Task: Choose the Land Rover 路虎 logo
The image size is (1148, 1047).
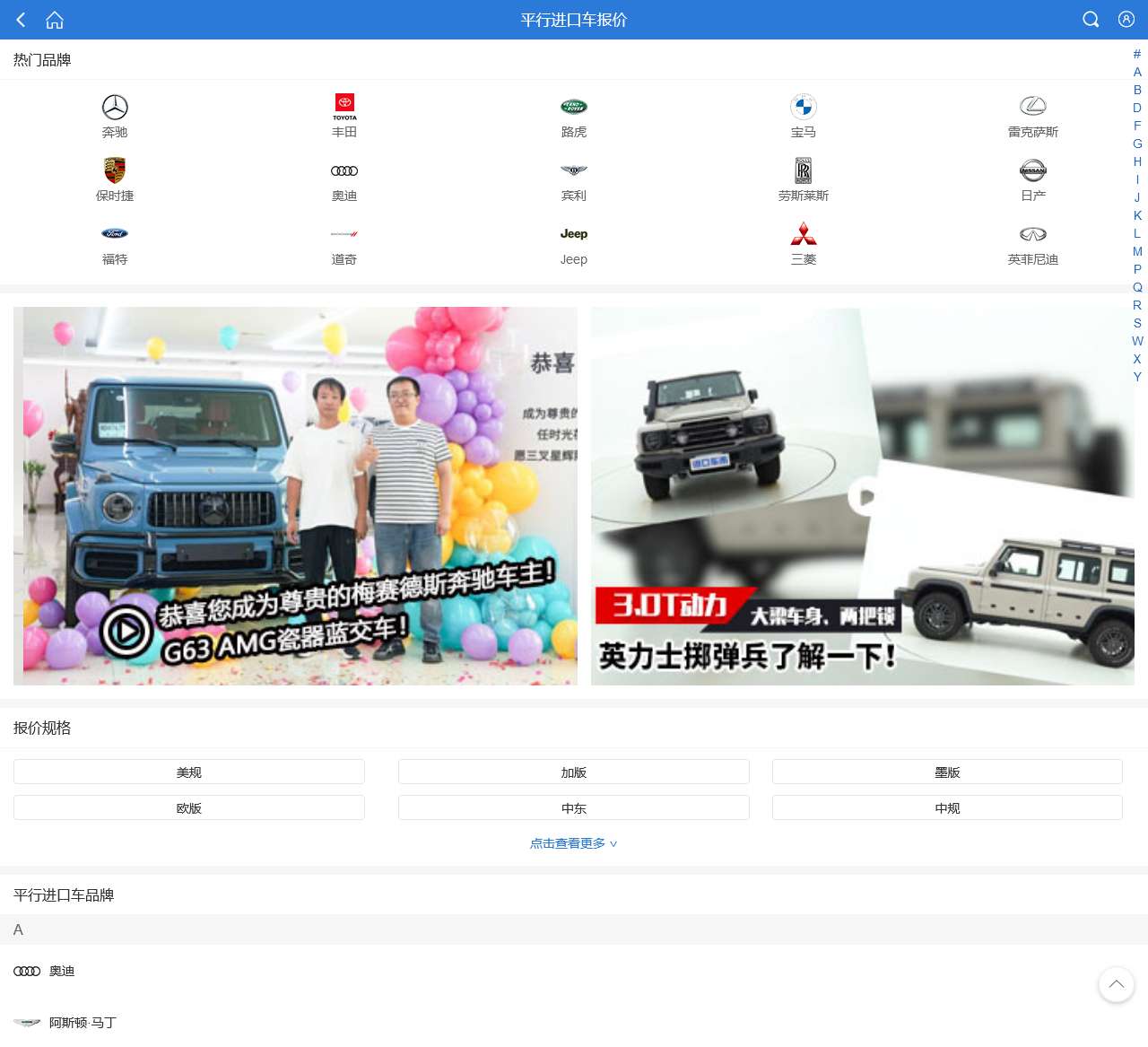Action: tap(574, 107)
